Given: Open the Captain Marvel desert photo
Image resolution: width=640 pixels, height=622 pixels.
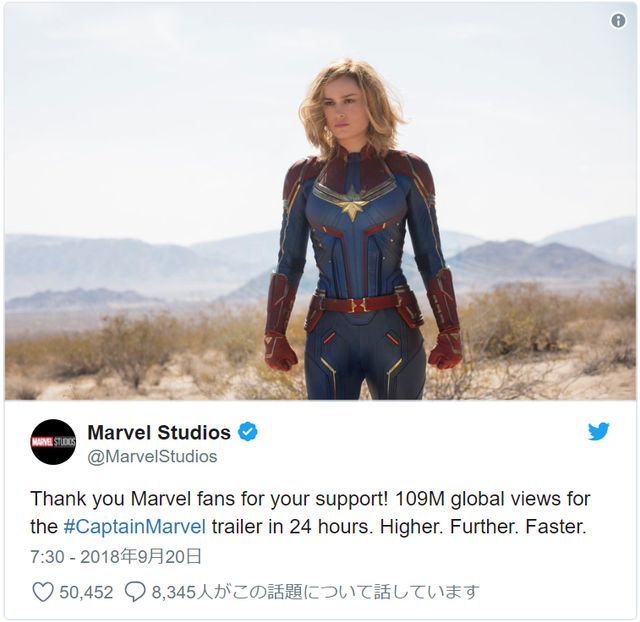Looking at the screenshot, I should coord(320,201).
